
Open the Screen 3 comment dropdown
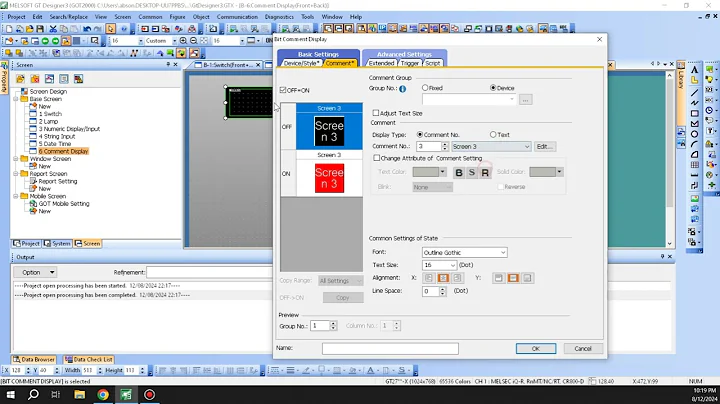(x=491, y=146)
